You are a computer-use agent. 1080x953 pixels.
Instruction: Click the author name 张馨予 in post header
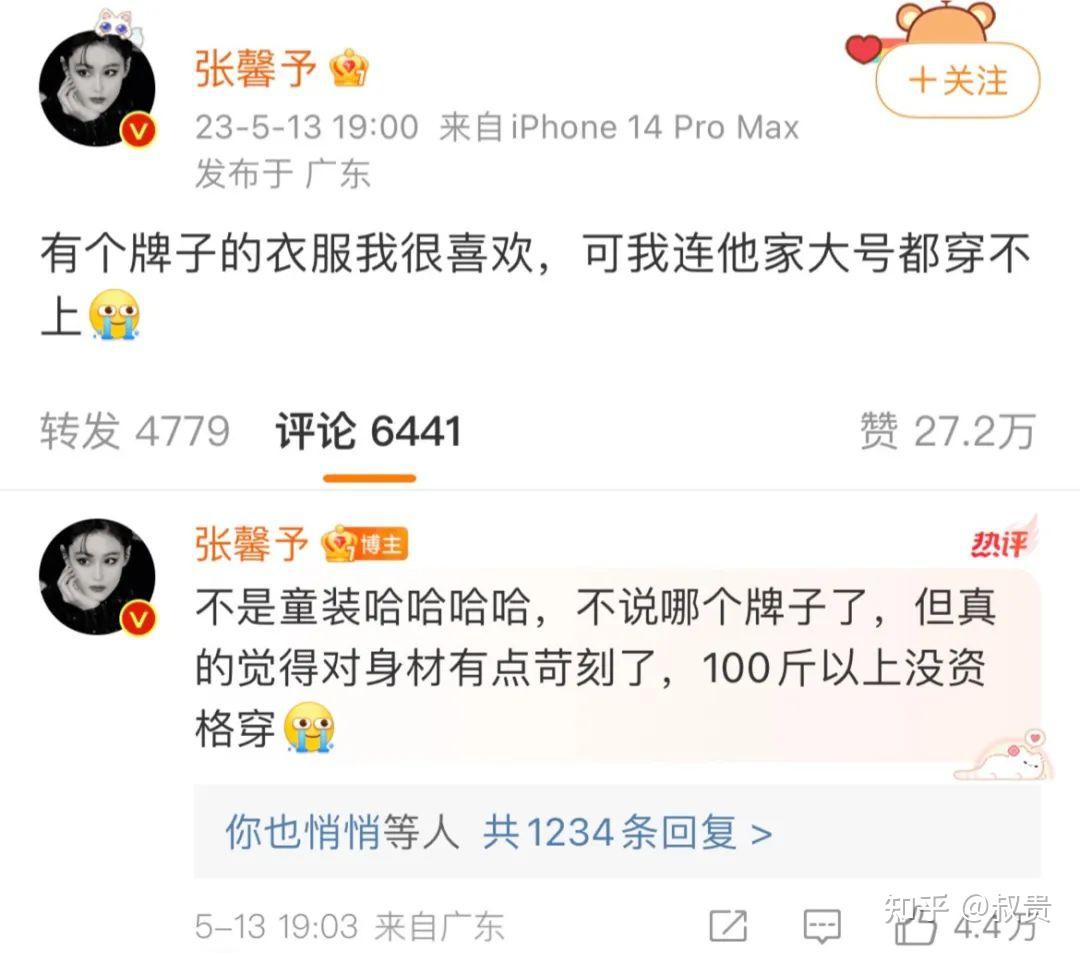click(x=256, y=69)
